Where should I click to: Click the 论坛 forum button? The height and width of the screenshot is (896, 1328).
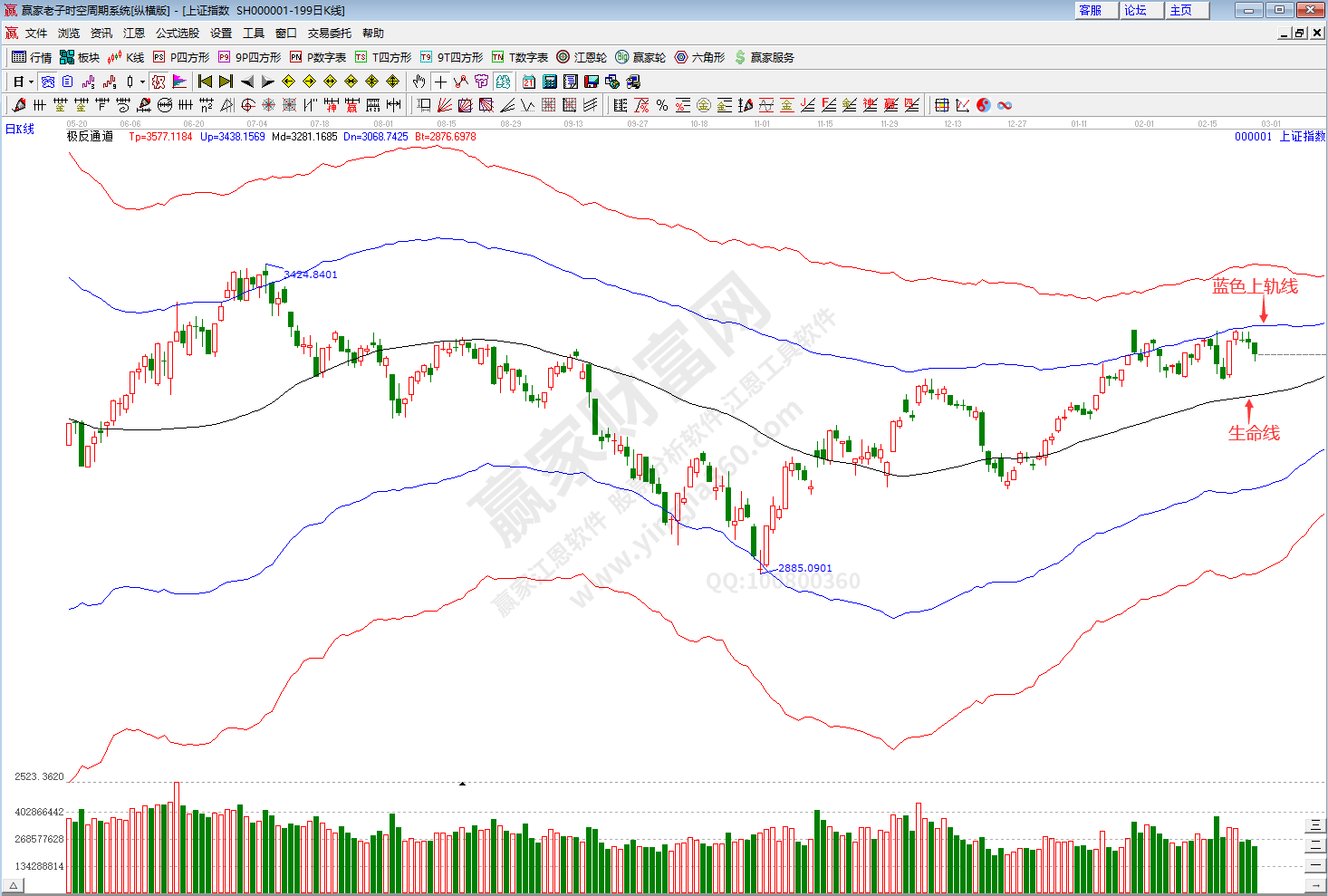click(1136, 10)
